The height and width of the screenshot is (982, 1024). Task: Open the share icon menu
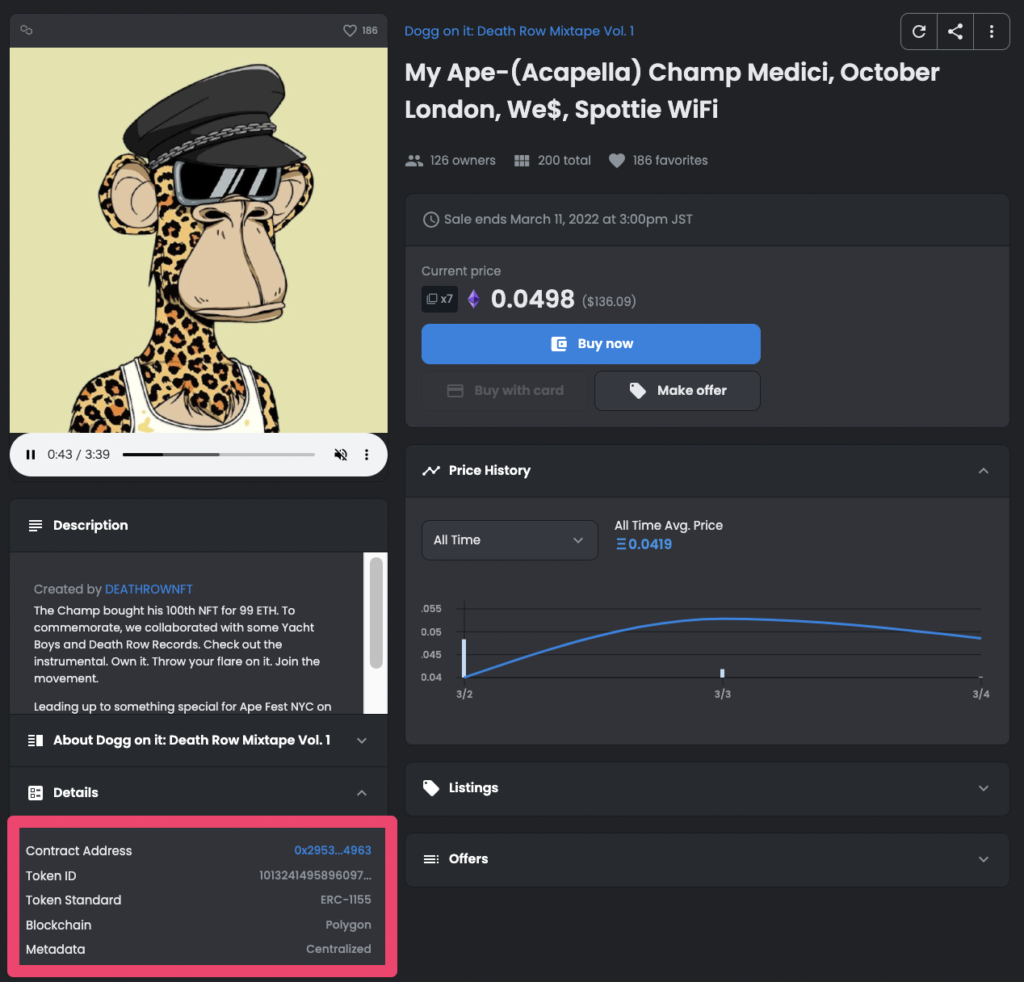(955, 31)
